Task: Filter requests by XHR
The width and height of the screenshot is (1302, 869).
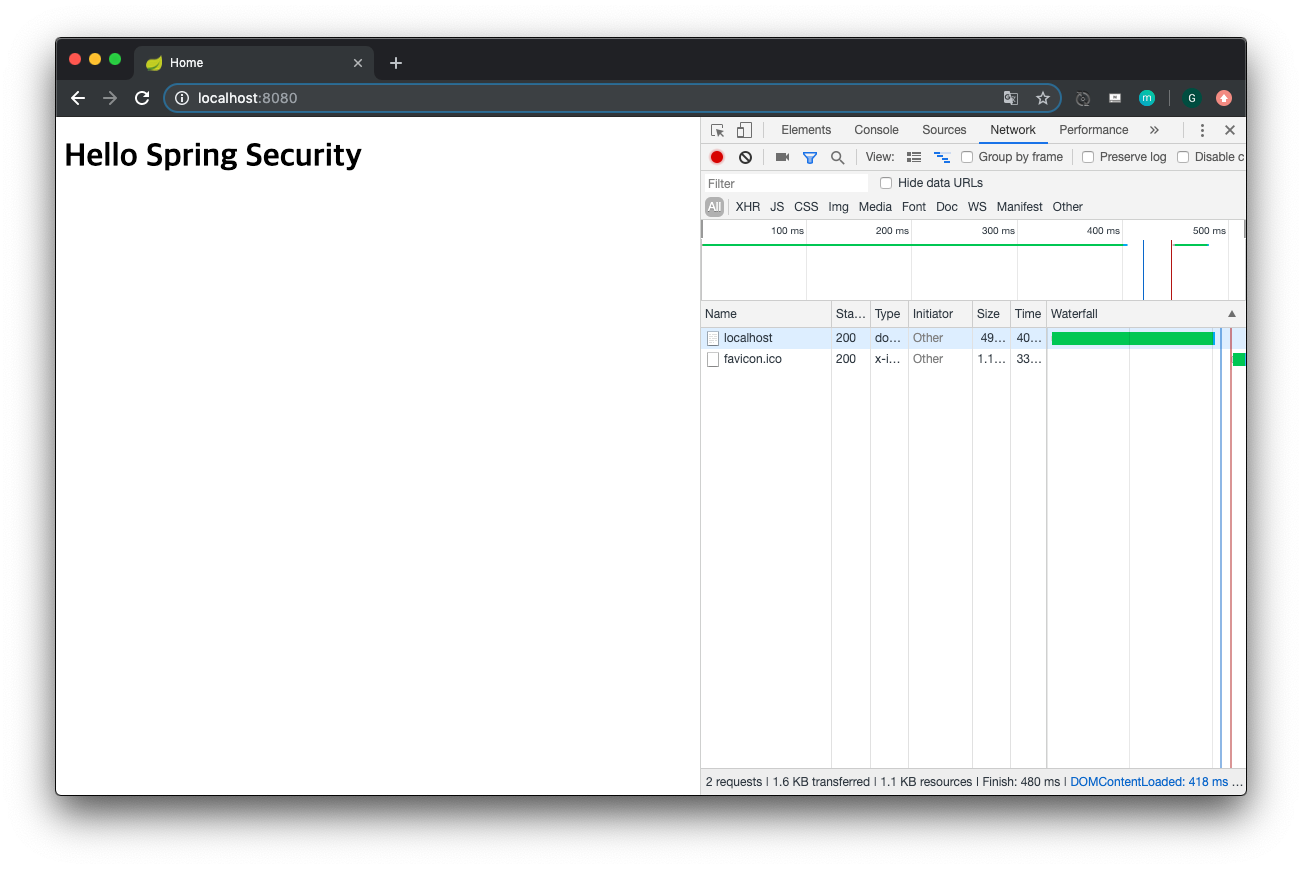Action: 748,207
